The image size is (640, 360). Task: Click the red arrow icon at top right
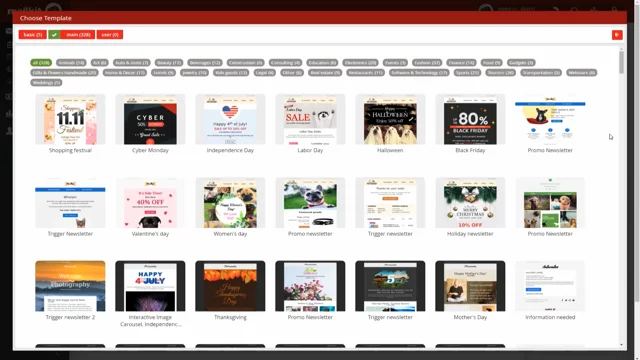click(x=617, y=35)
